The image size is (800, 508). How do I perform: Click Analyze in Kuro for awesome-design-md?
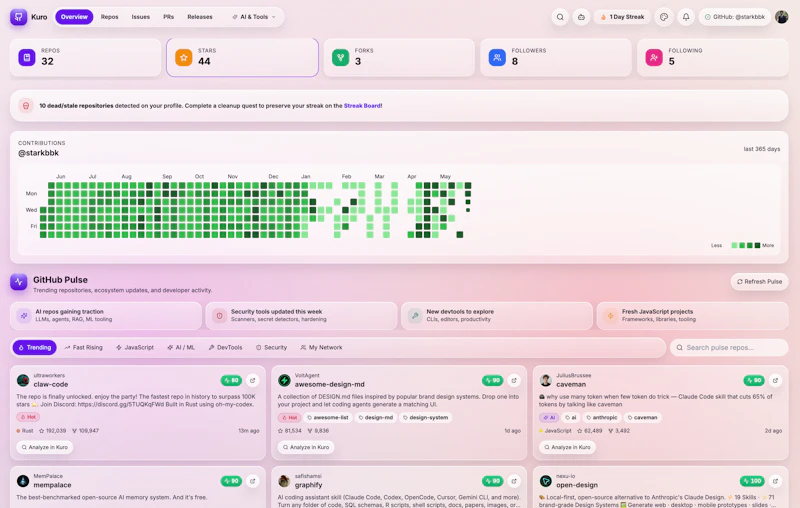coord(306,447)
